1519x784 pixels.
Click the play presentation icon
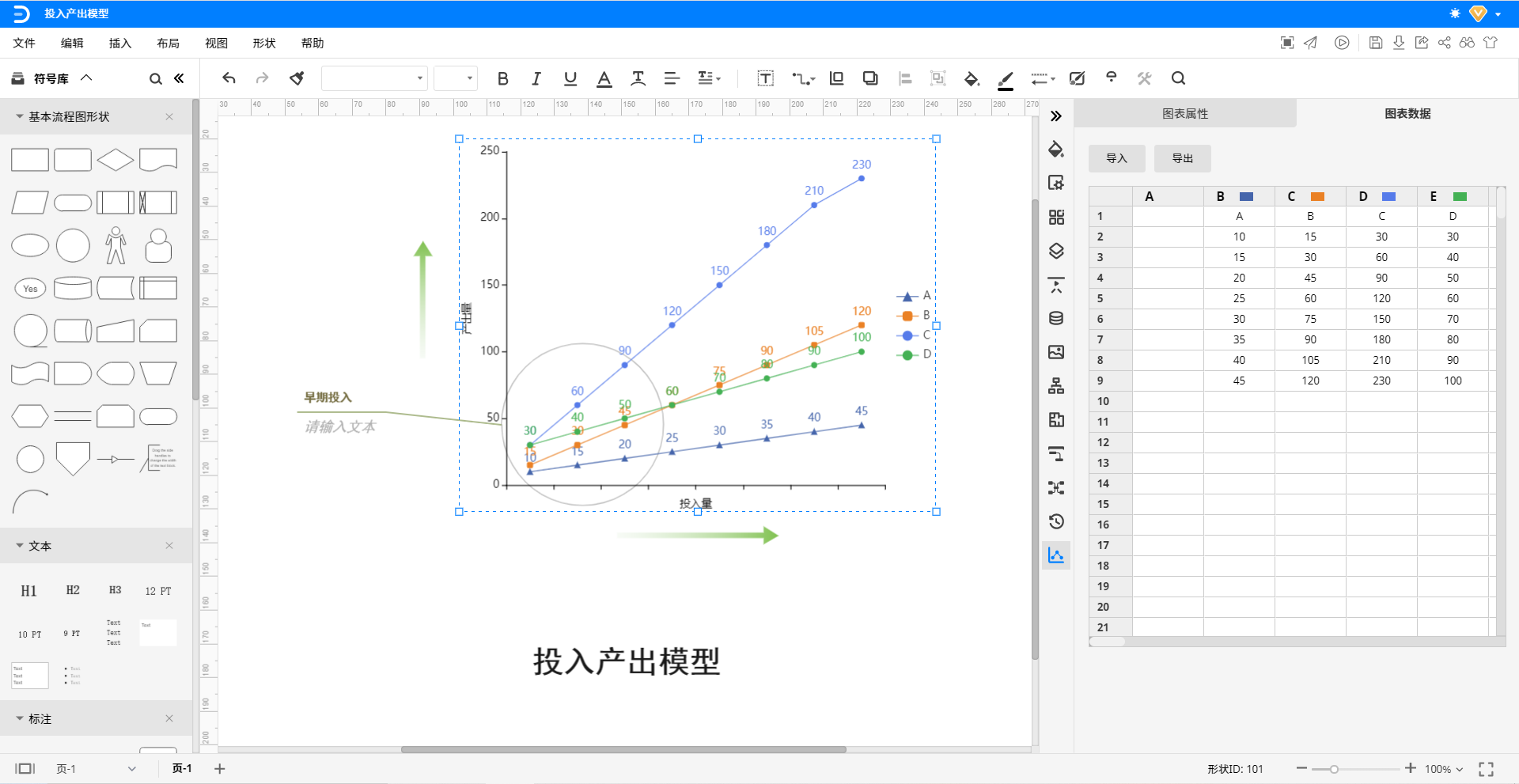pos(1342,43)
